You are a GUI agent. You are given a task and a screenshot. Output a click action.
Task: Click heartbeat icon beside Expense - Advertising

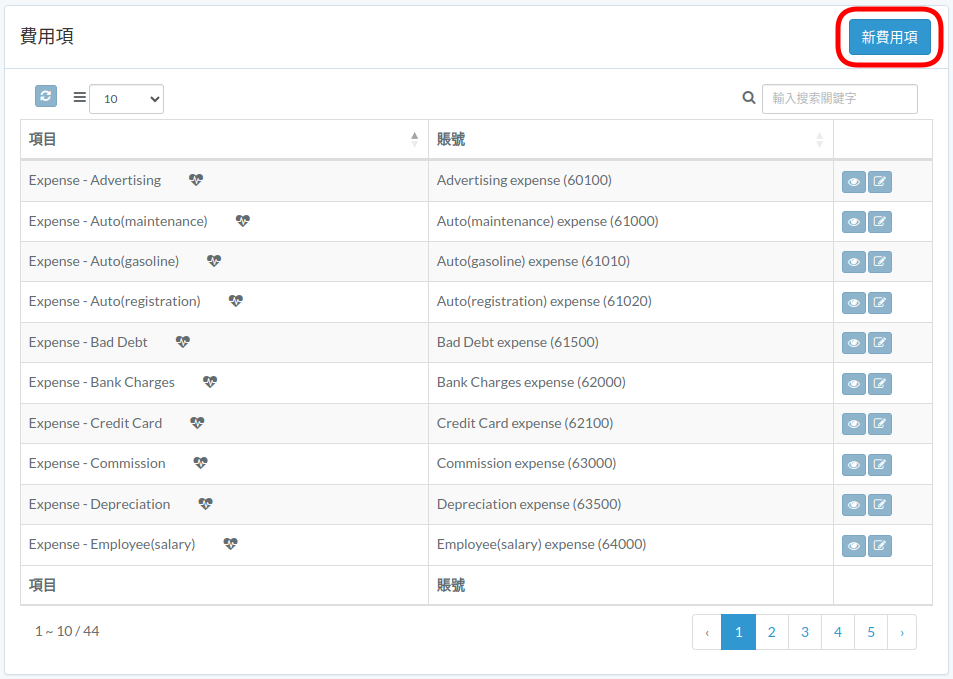tap(196, 180)
